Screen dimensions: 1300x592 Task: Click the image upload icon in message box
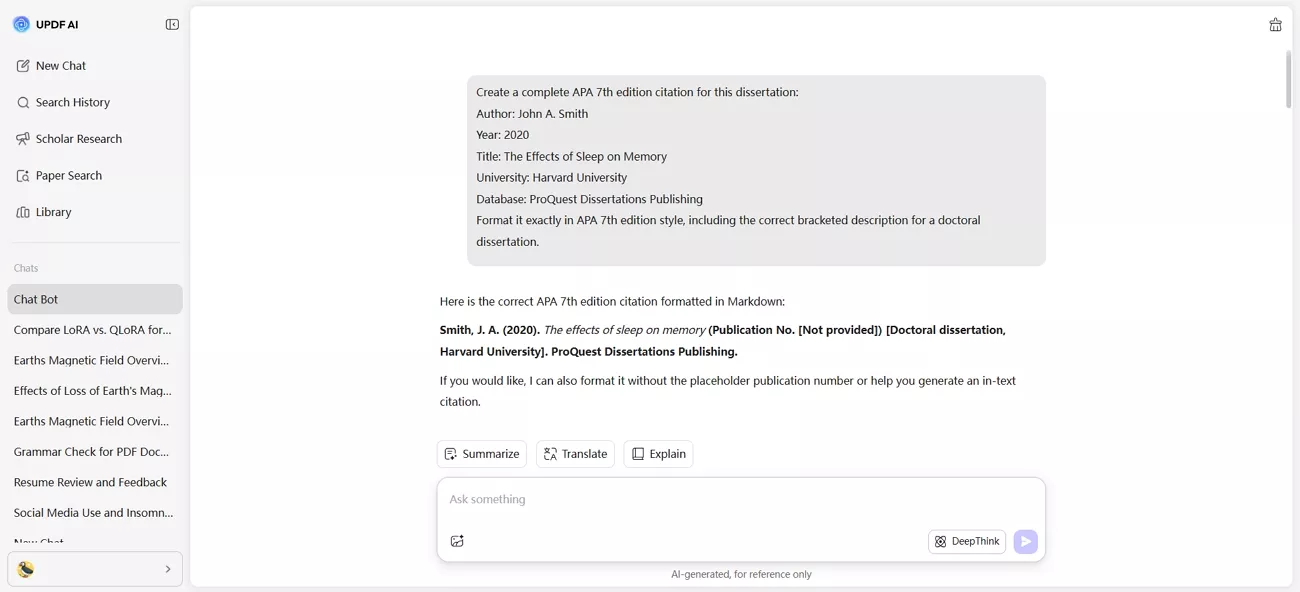tap(457, 540)
